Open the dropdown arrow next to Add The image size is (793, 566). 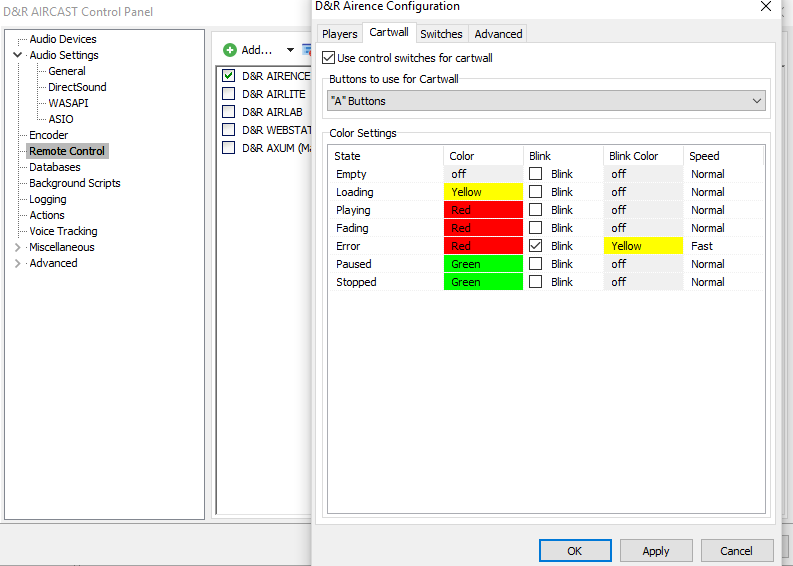290,50
